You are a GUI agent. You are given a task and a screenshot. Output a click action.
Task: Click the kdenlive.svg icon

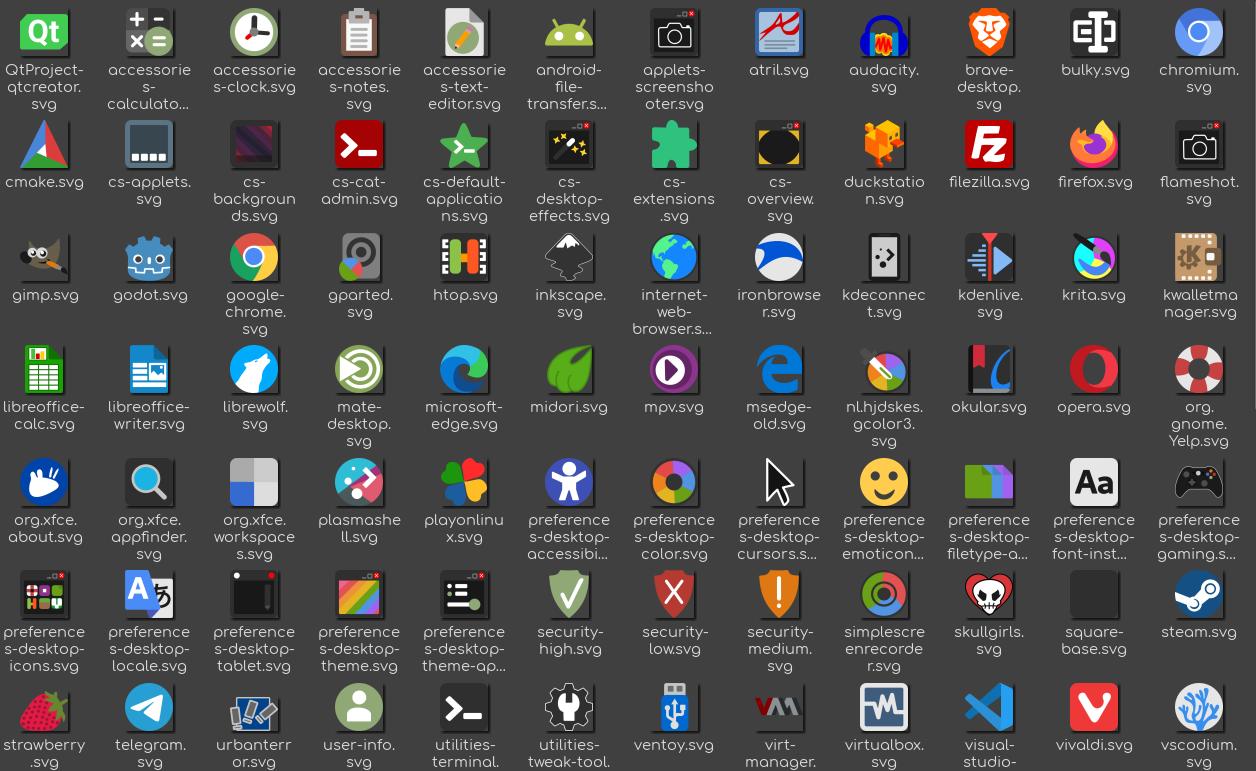[989, 258]
